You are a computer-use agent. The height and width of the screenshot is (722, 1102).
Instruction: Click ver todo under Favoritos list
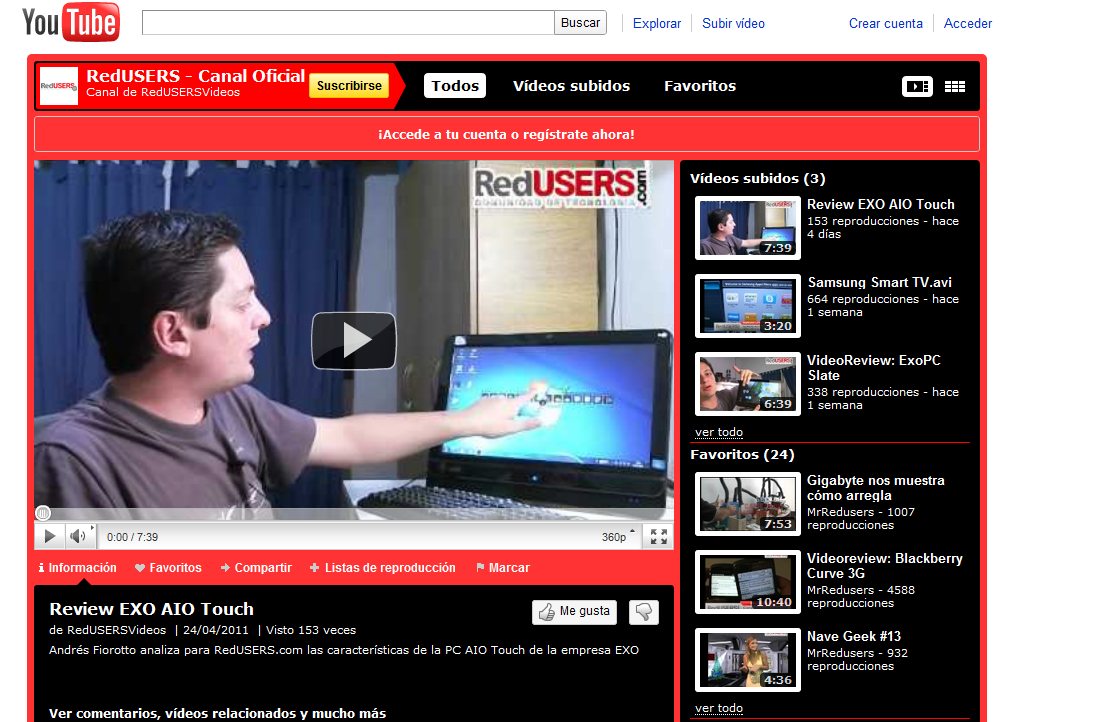[719, 709]
